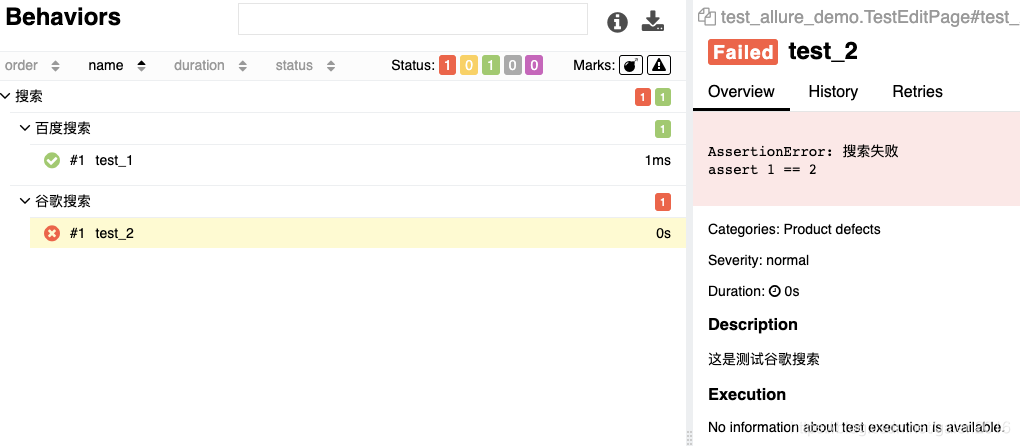1020x446 pixels.
Task: Switch to the History tab
Action: click(x=833, y=92)
